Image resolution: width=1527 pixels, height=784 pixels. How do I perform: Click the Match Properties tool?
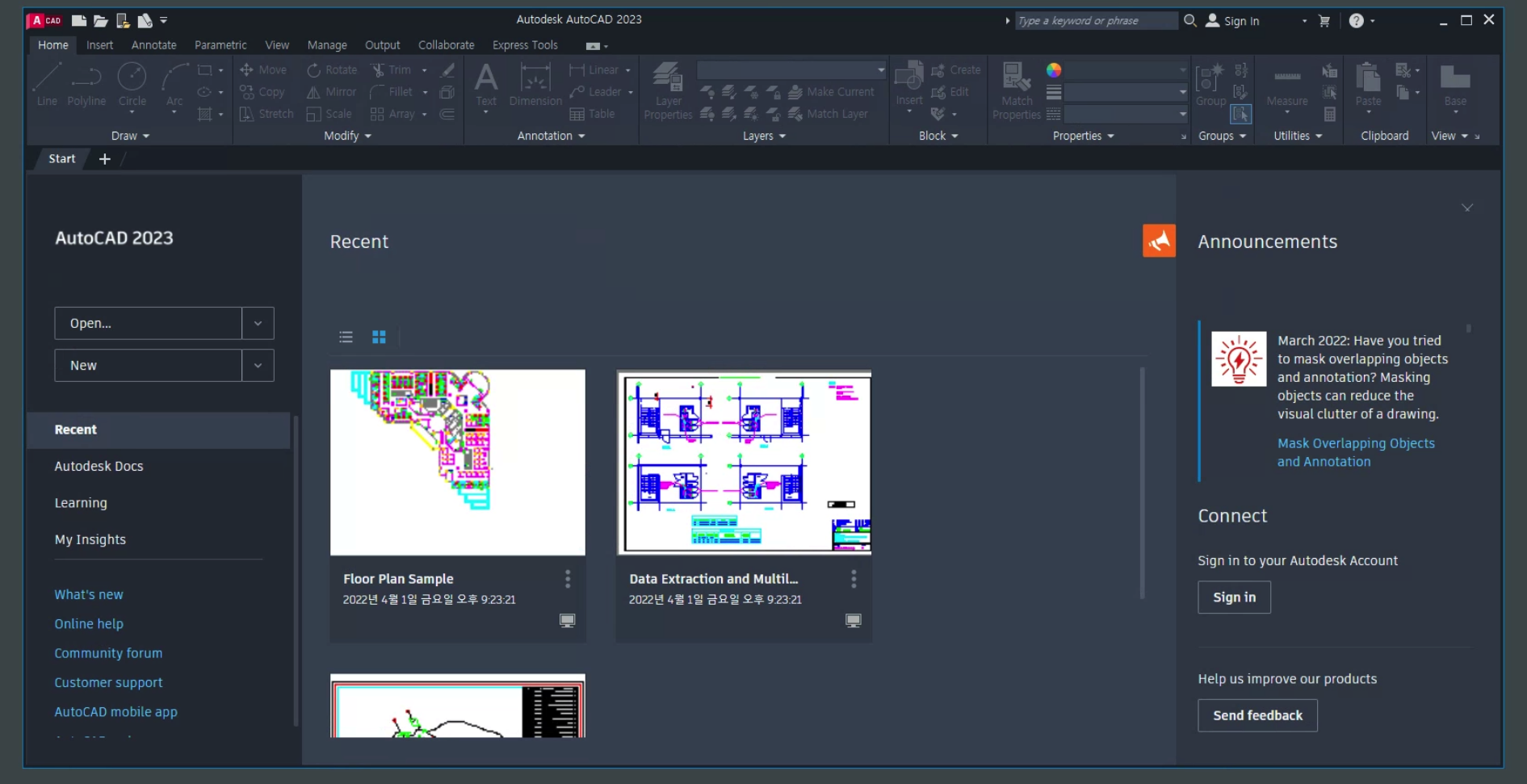coord(1017,90)
